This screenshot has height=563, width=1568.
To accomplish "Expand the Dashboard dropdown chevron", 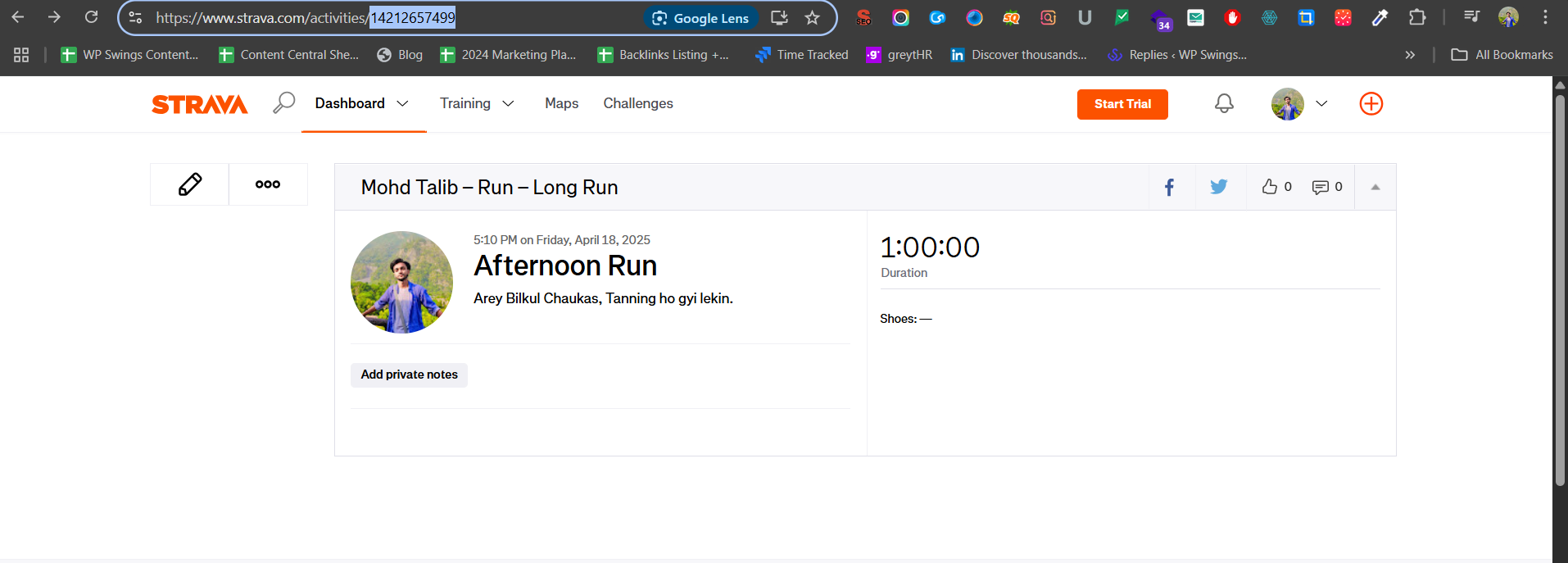I will 402,104.
